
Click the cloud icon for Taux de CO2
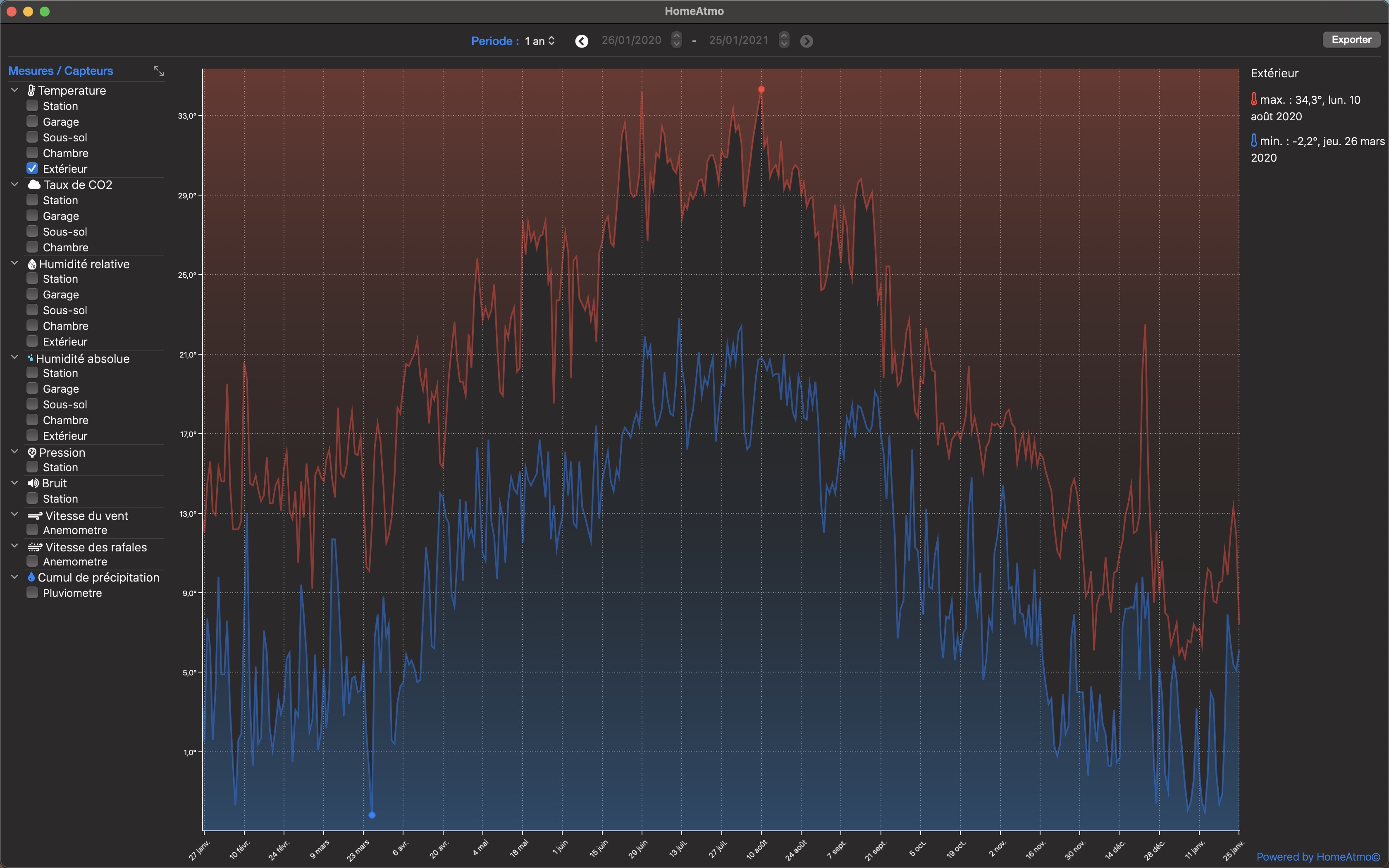click(x=34, y=184)
